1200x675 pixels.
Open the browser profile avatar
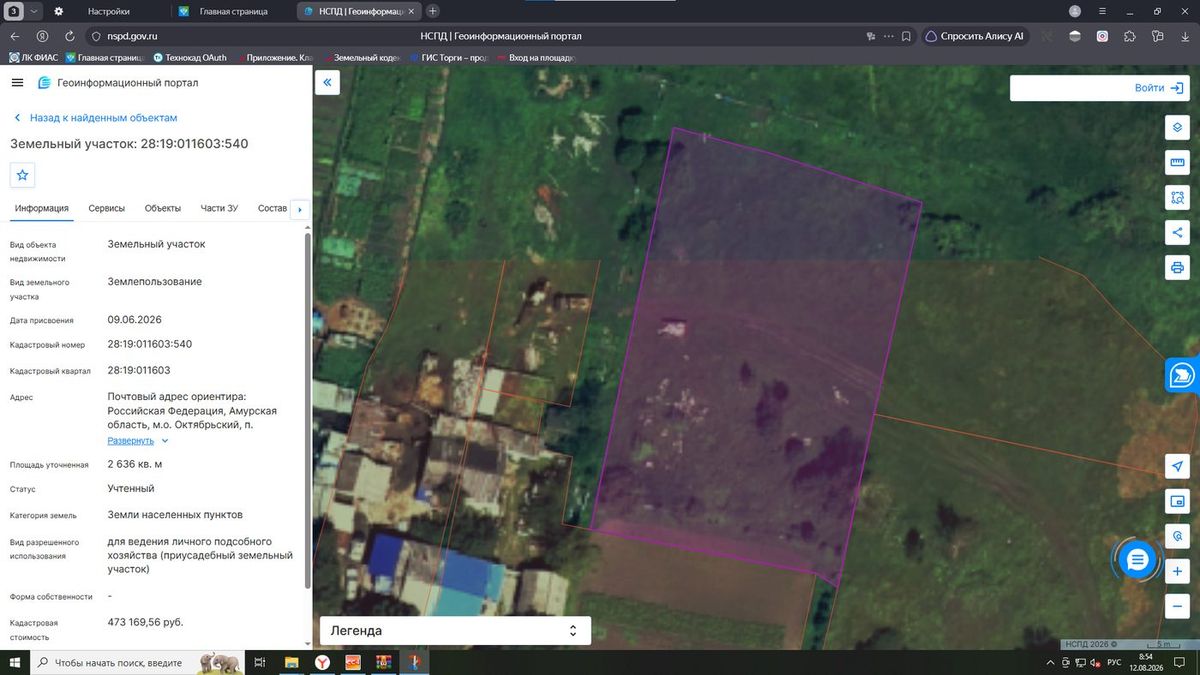[1075, 11]
